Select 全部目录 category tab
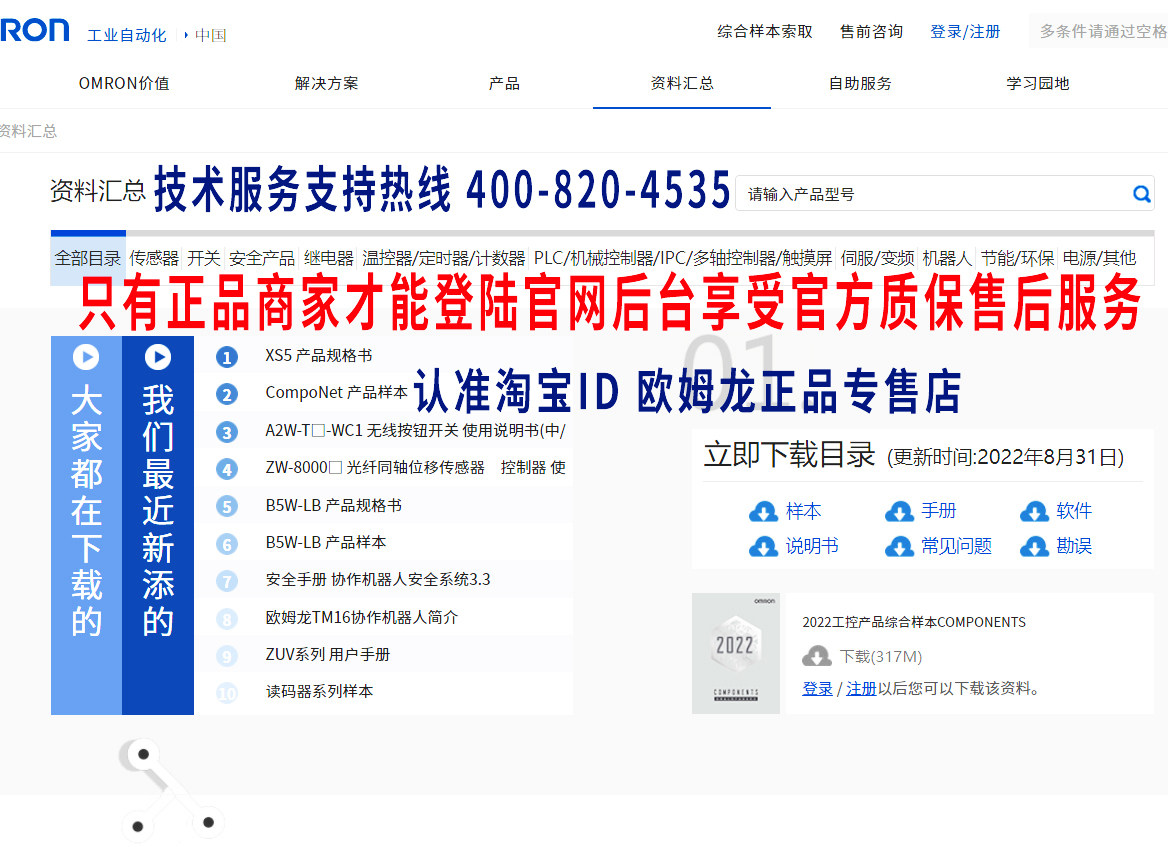 pos(88,258)
